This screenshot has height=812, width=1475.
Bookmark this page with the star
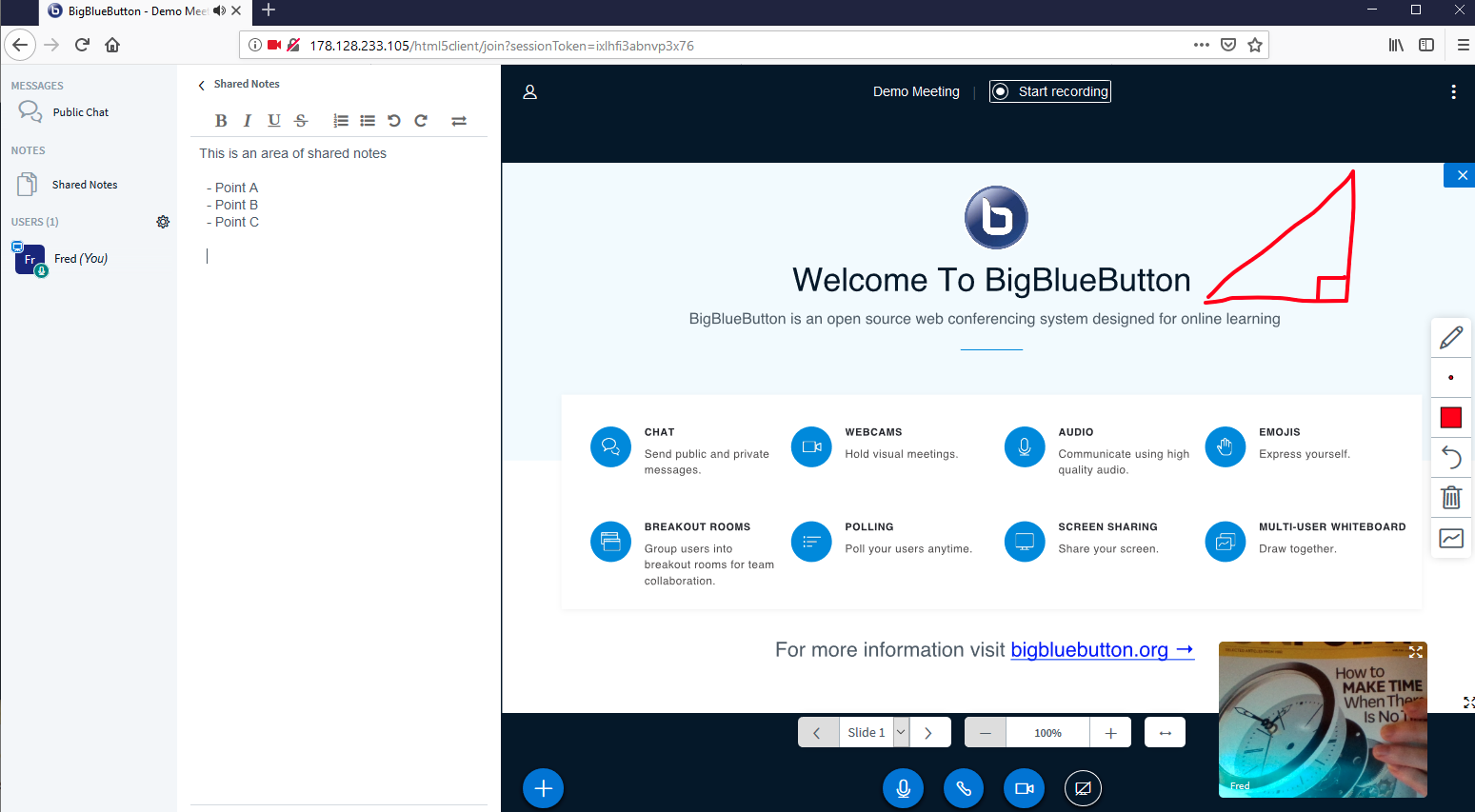coord(1255,45)
